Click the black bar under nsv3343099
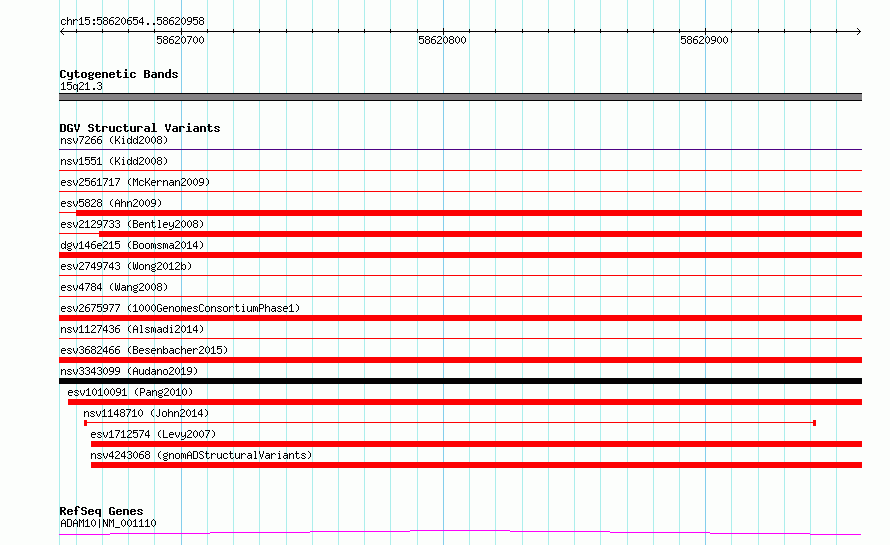 [460, 381]
